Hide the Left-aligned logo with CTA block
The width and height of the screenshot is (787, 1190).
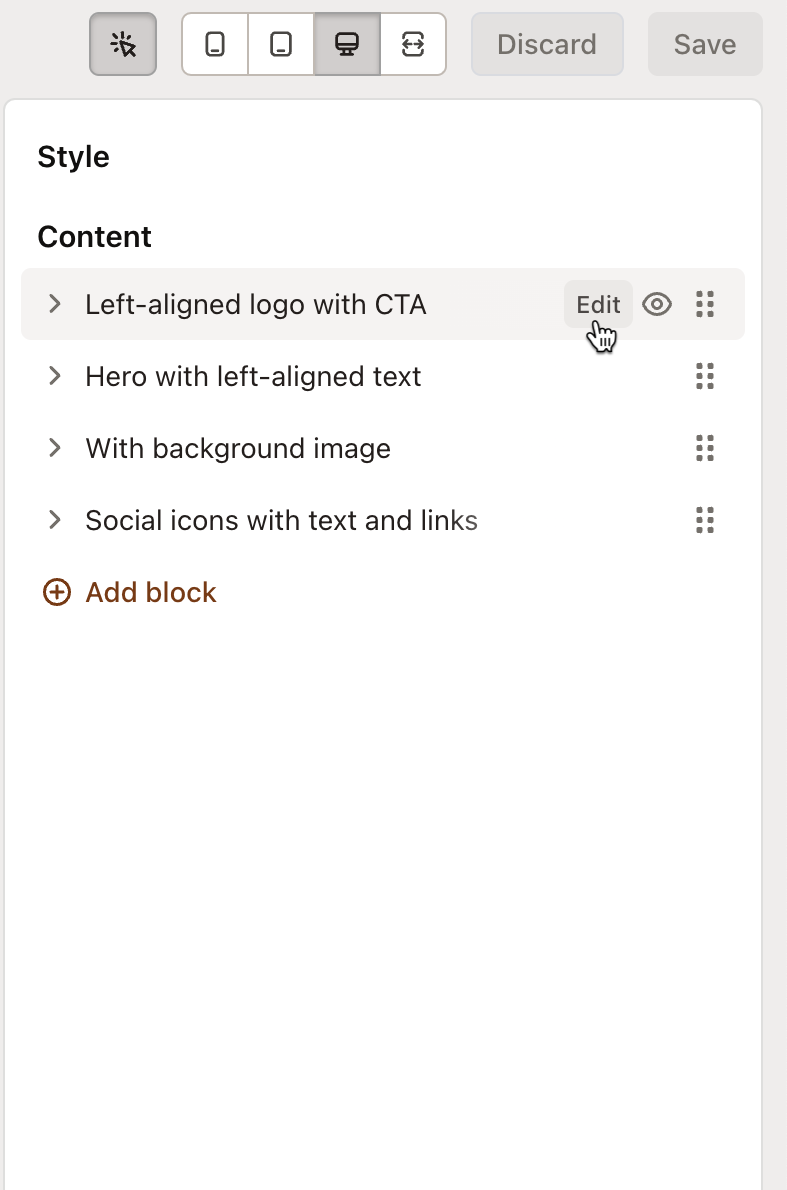pos(657,304)
